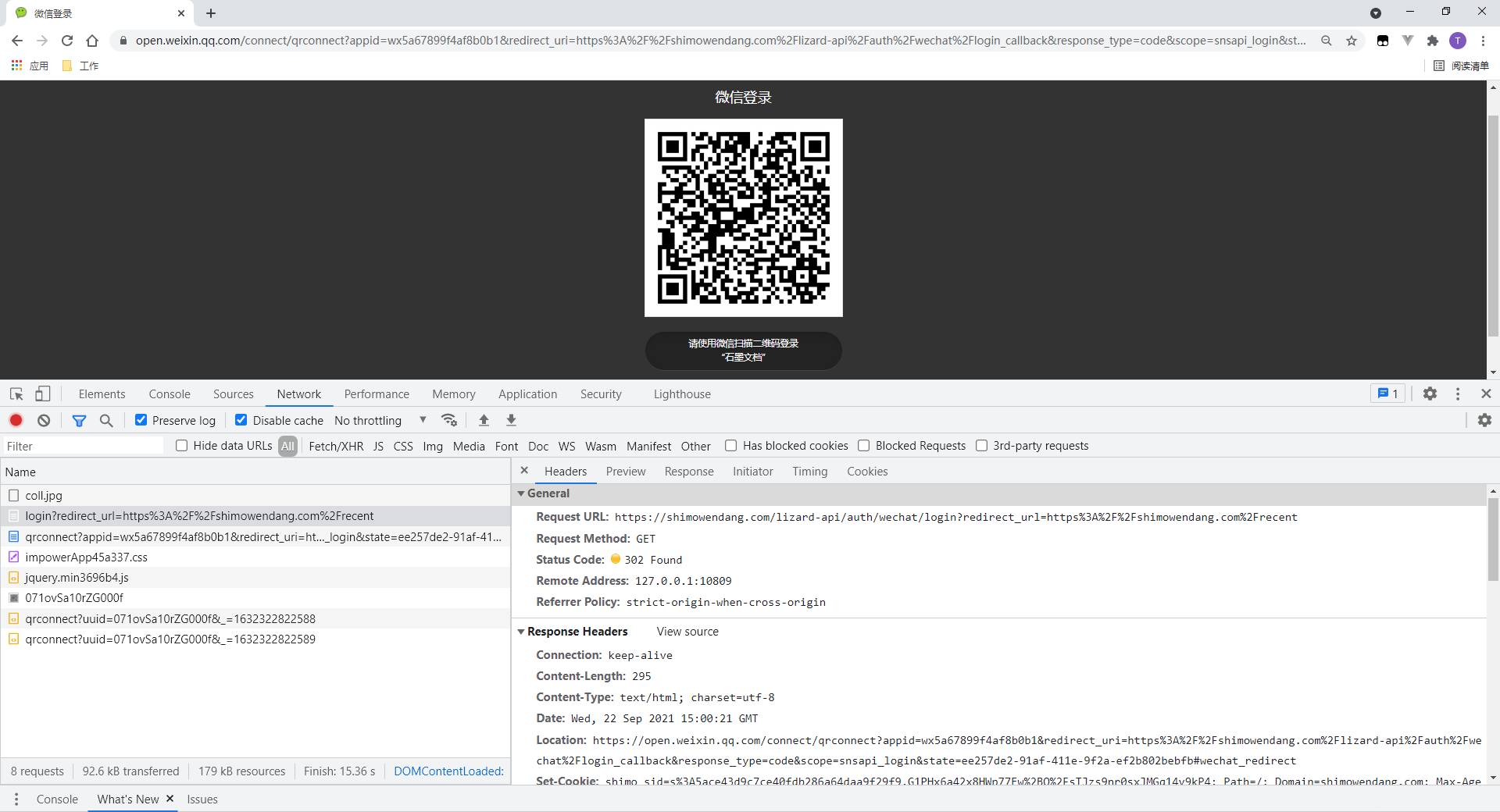Click View source for Response Headers
Viewport: 1500px width, 812px height.
(687, 632)
